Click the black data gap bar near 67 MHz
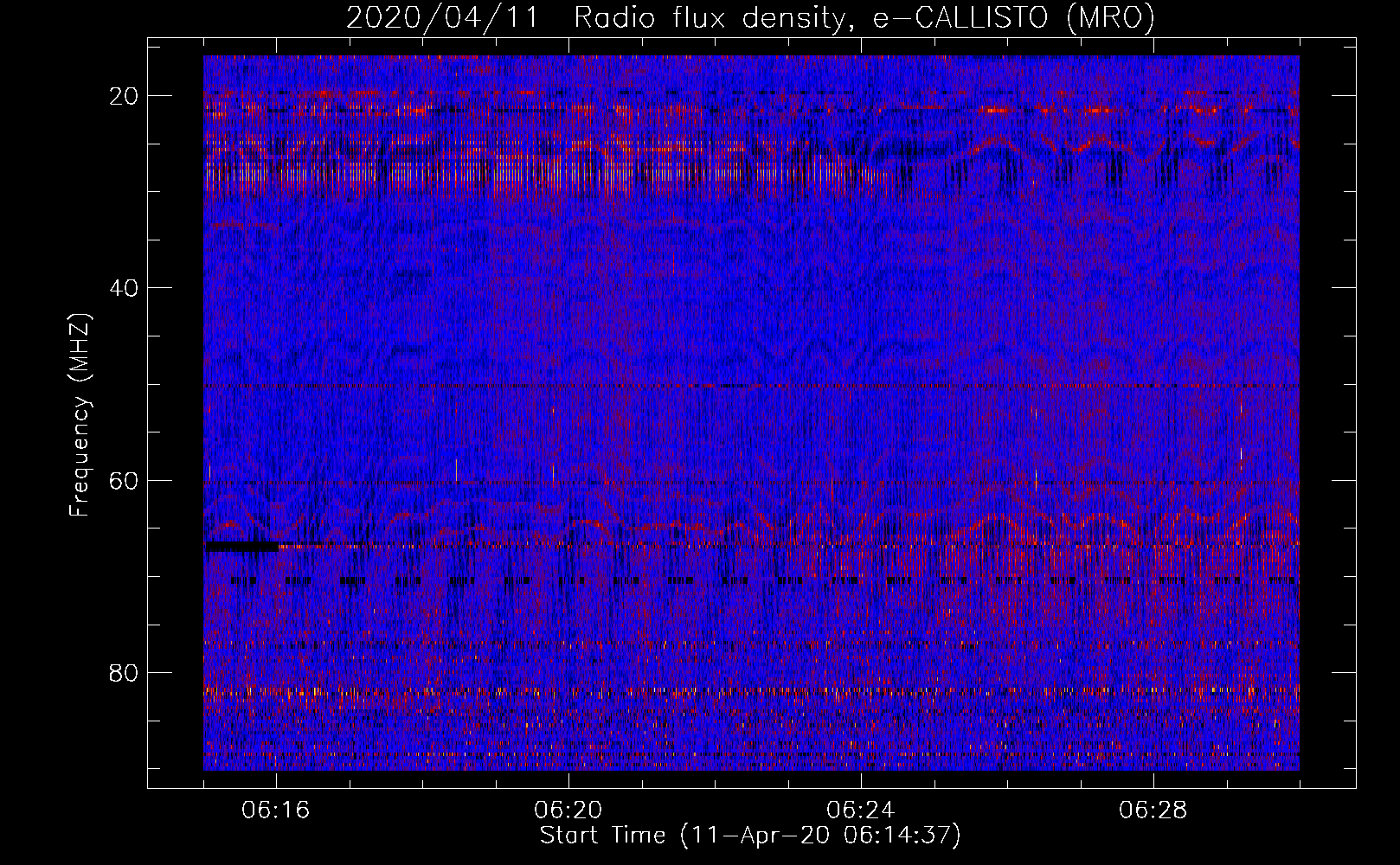This screenshot has height=865, width=1400. [x=241, y=547]
